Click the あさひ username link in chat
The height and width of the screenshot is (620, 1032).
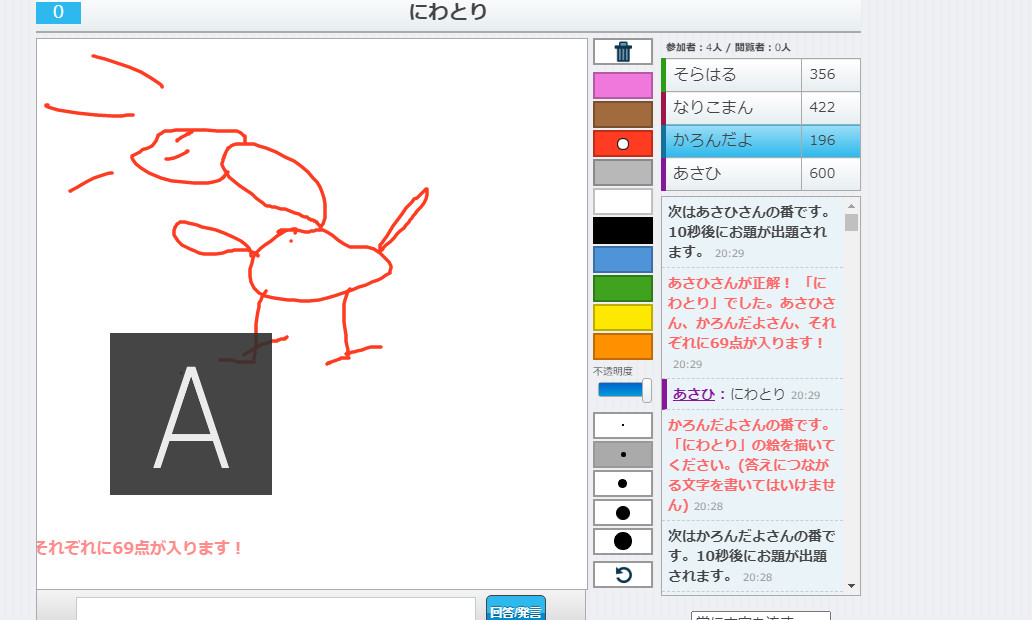pyautogui.click(x=693, y=394)
